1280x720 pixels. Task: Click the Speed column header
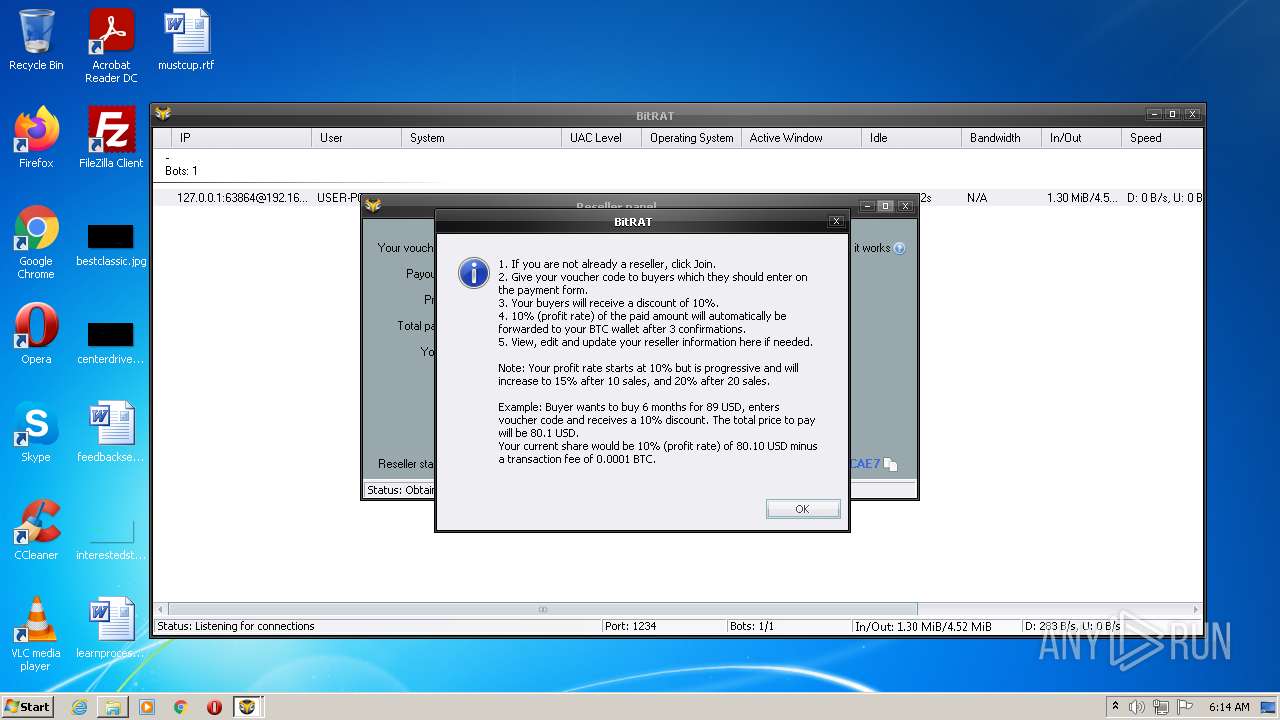(1161, 138)
